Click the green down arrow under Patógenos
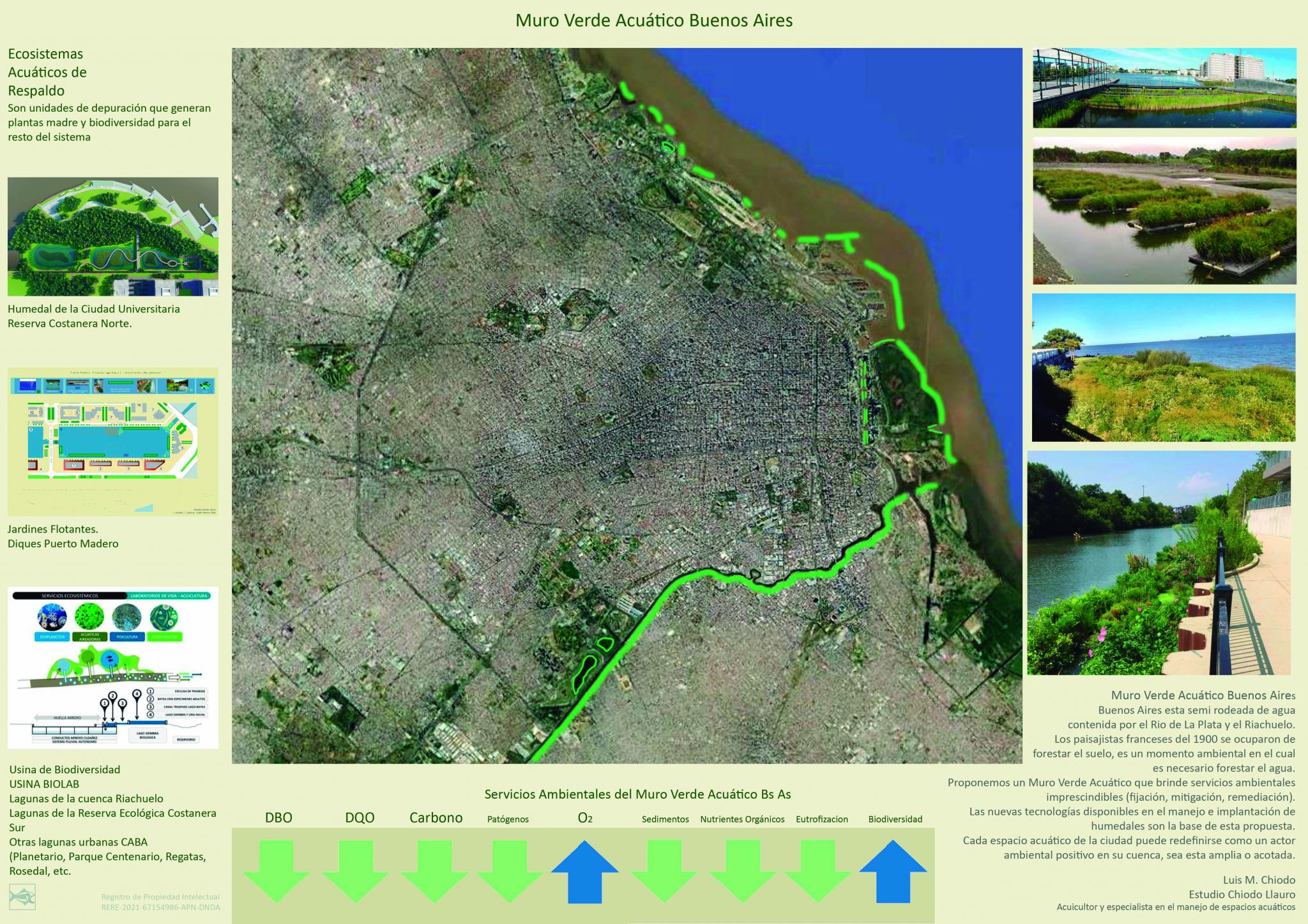The image size is (1308, 924). pos(510,871)
